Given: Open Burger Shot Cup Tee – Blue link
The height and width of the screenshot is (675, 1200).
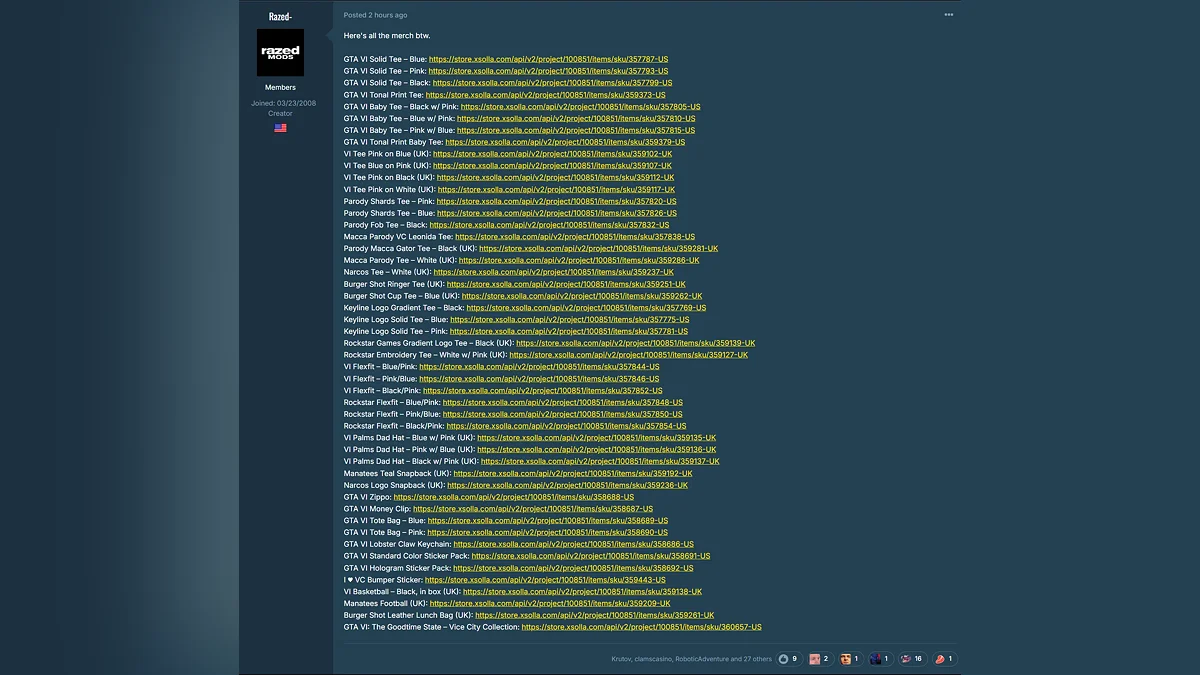Looking at the screenshot, I should [x=582, y=296].
